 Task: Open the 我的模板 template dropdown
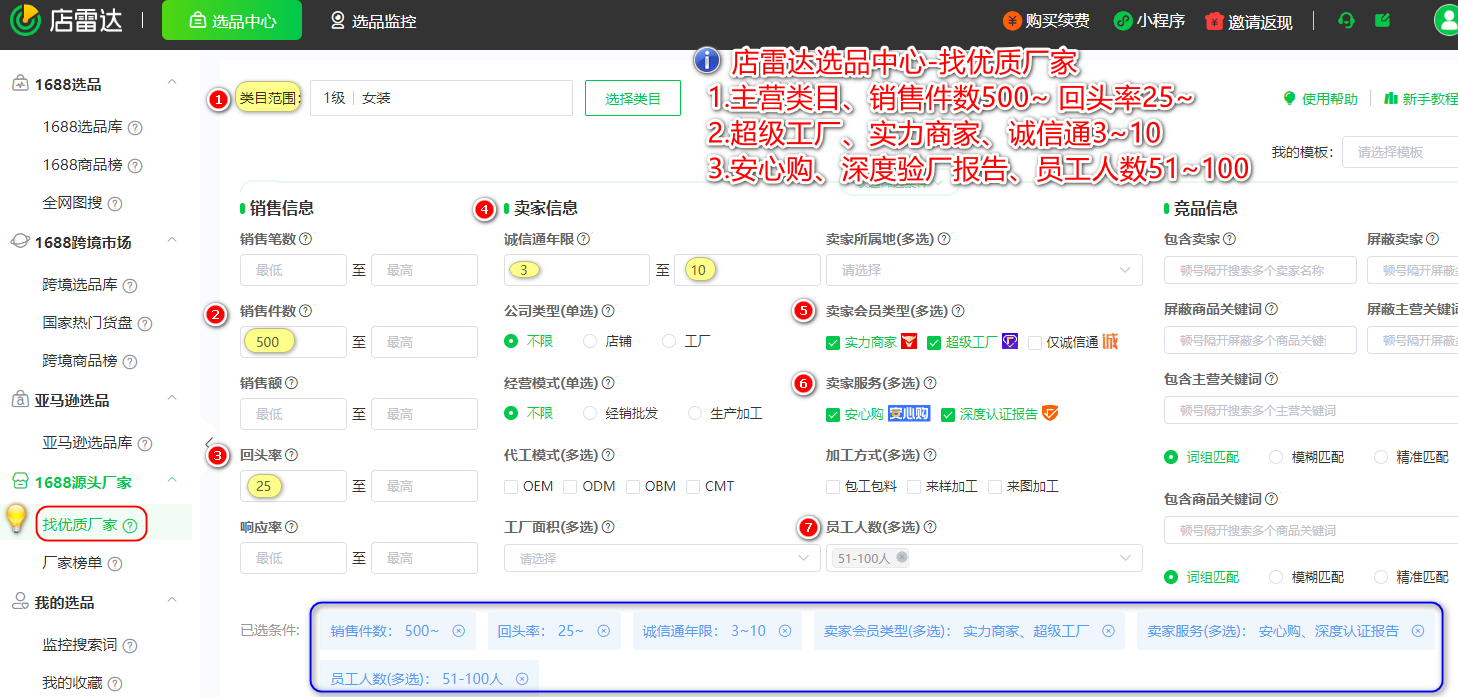1400,152
